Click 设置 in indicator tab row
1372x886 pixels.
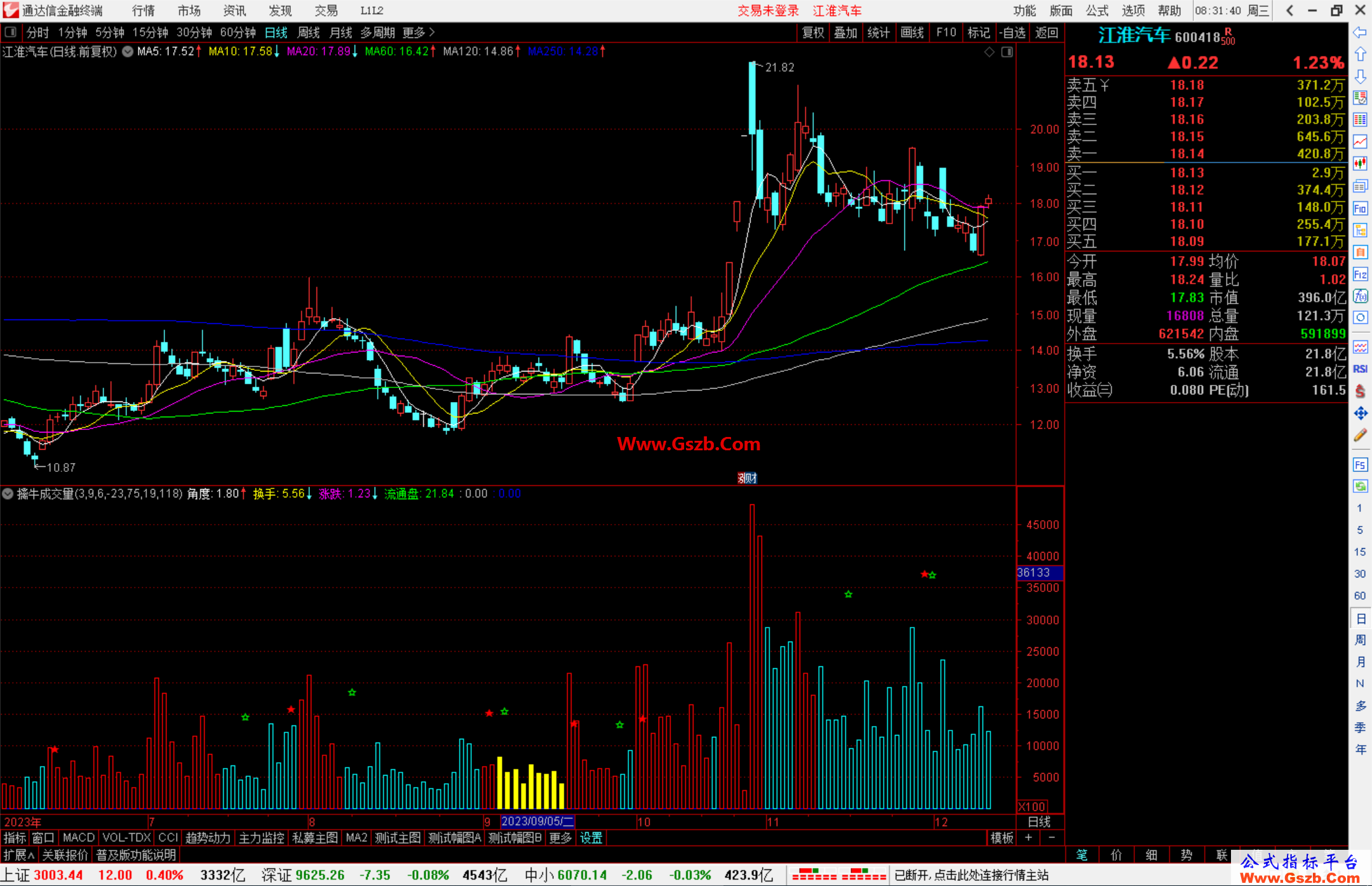(x=591, y=838)
